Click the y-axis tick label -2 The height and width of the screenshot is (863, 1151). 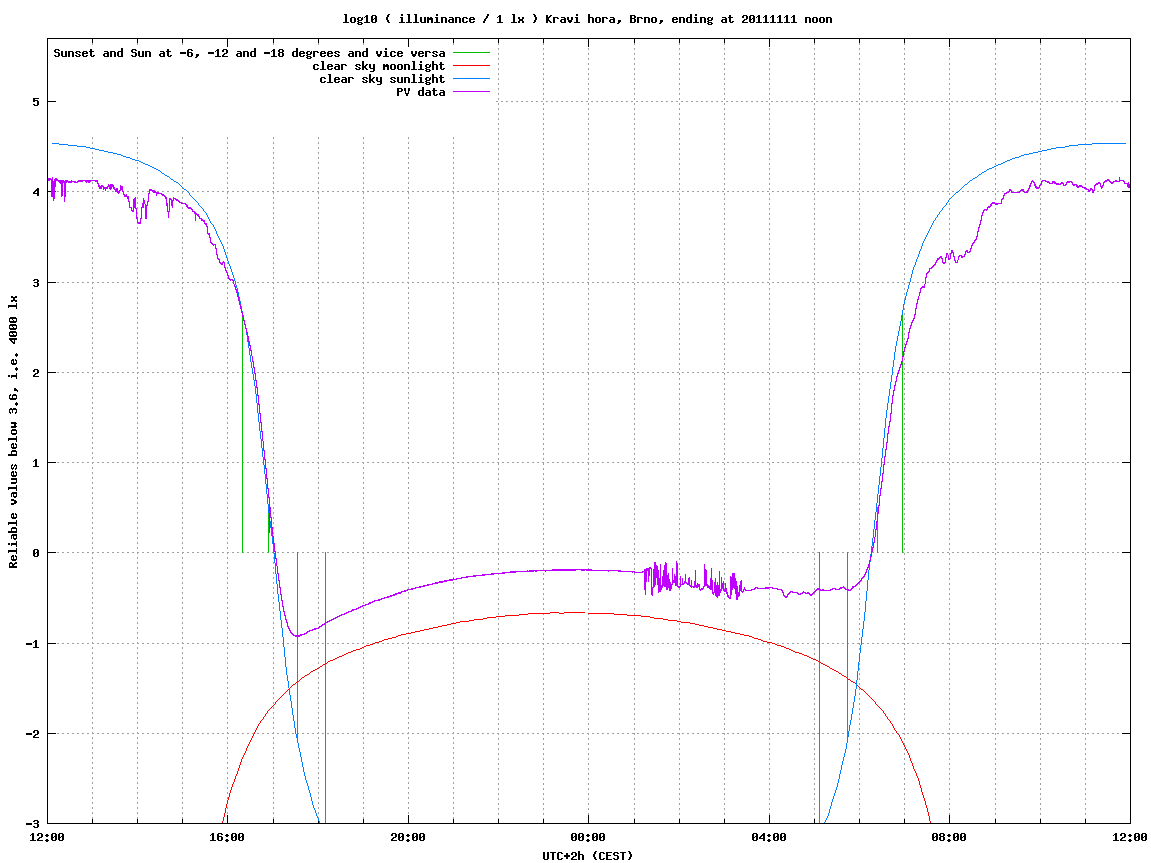pos(32,734)
